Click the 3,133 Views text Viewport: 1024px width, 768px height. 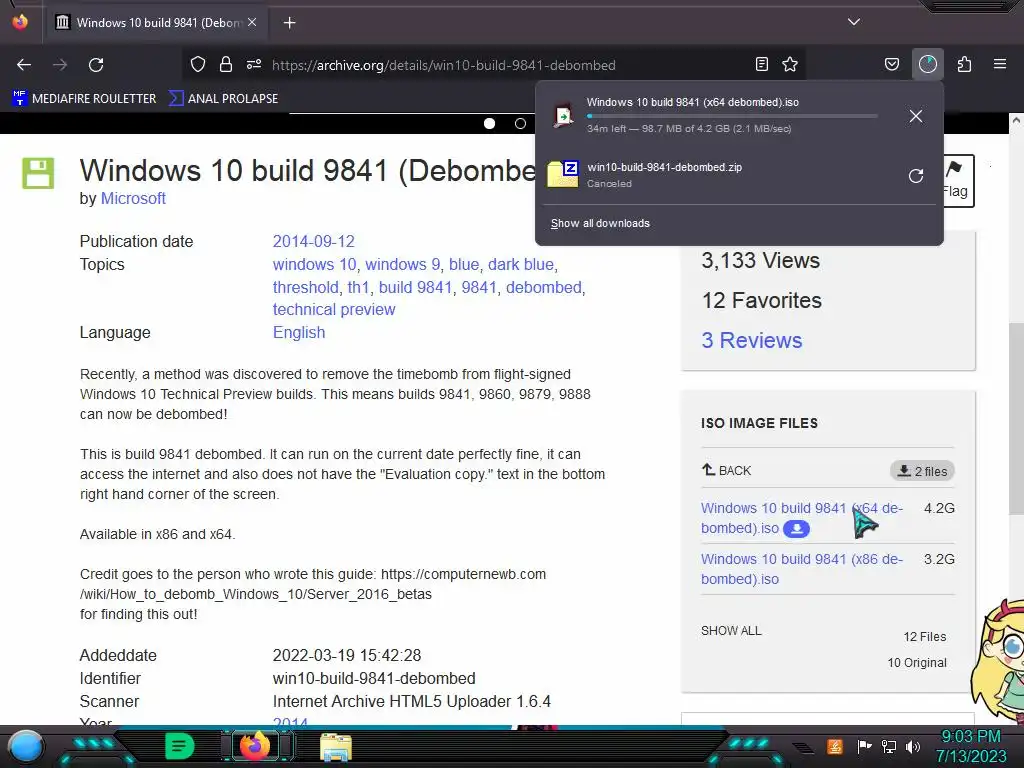pyautogui.click(x=760, y=261)
